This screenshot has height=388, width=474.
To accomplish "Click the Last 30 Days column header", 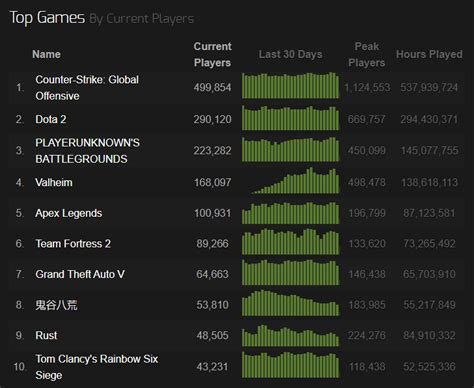I will click(x=290, y=54).
